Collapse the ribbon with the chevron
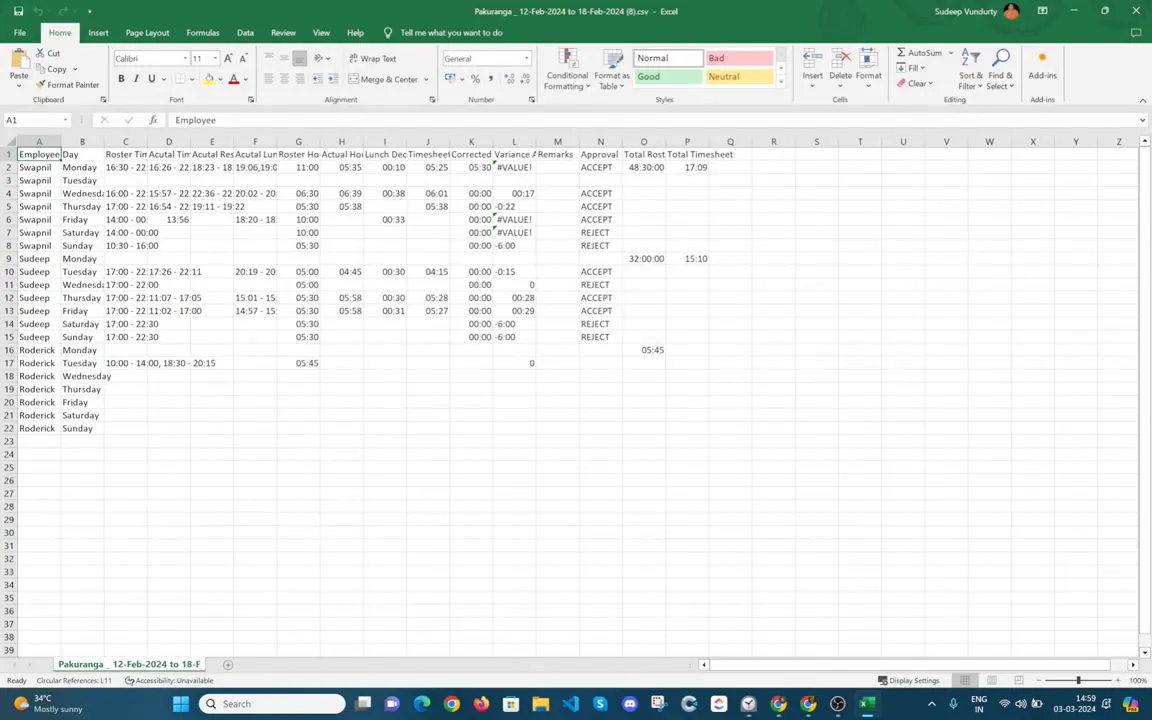Viewport: 1152px width, 720px height. [x=1142, y=100]
